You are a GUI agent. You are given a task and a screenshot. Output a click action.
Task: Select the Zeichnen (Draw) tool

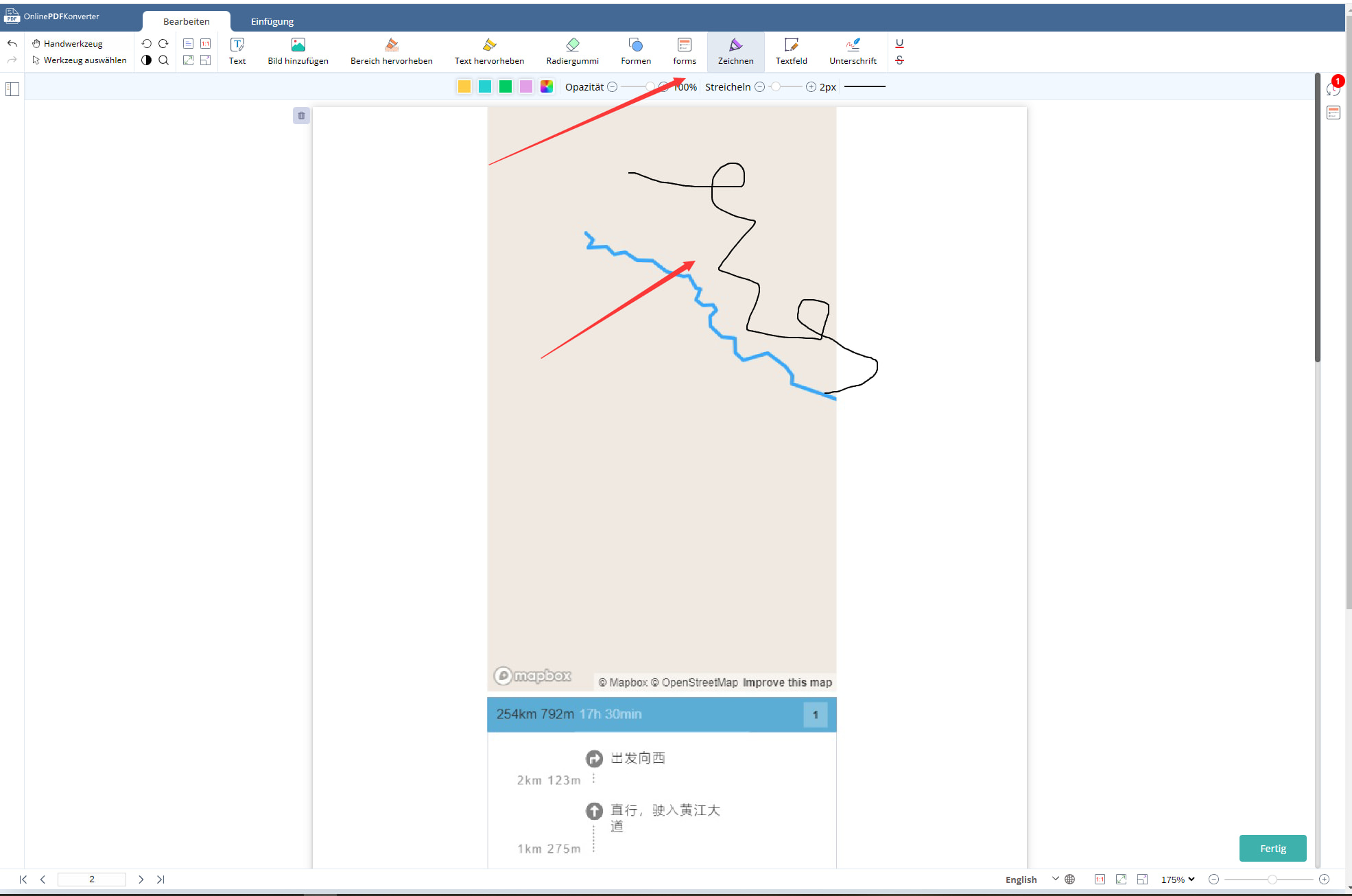(x=735, y=51)
